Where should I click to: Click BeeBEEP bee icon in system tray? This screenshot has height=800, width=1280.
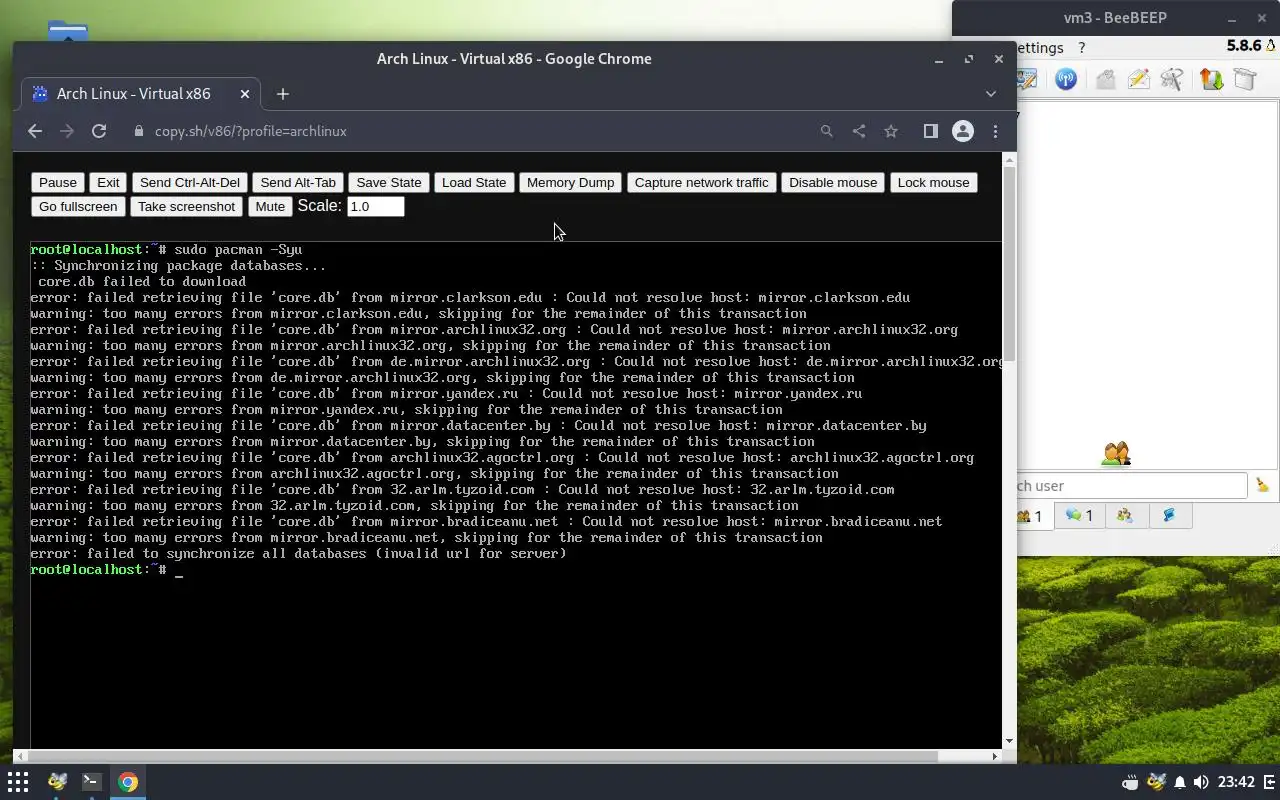[1156, 782]
